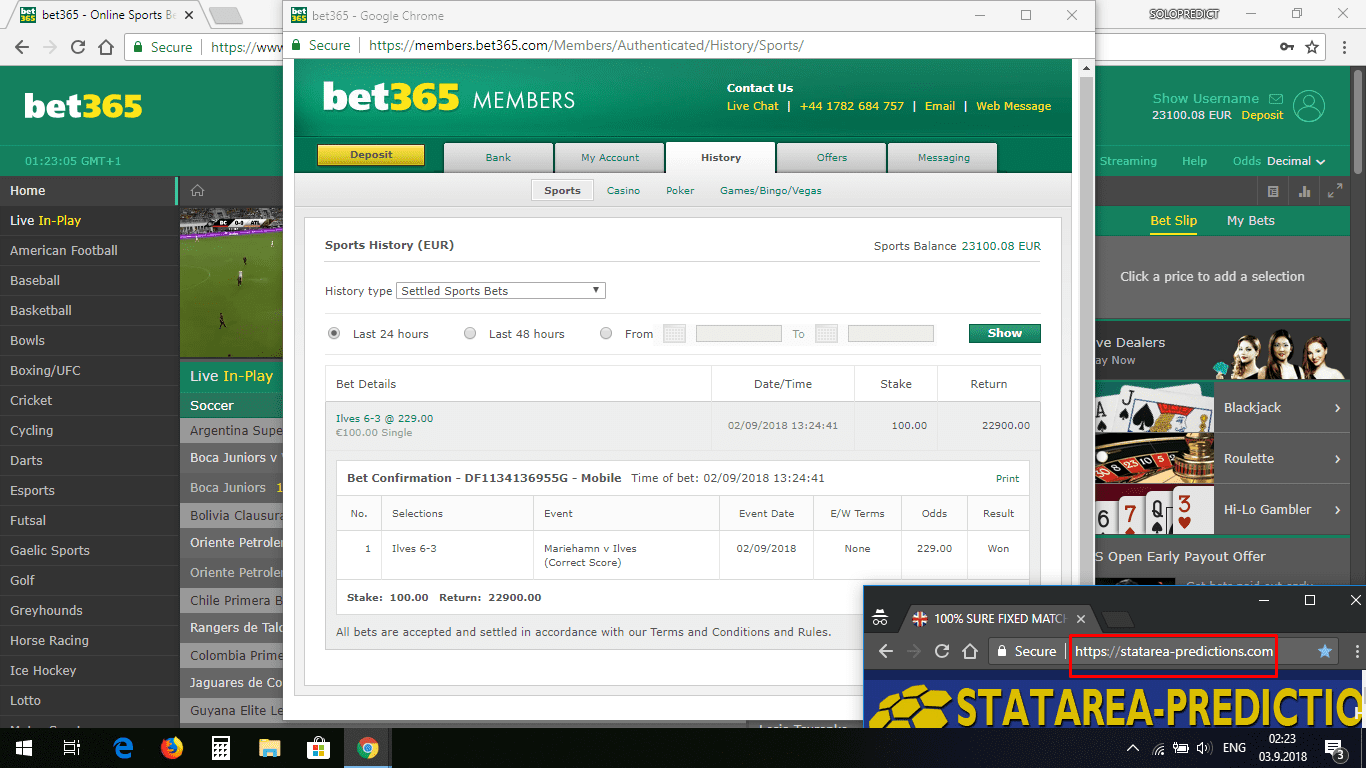
Task: Open Live In-Play in sidebar
Action: (88, 221)
